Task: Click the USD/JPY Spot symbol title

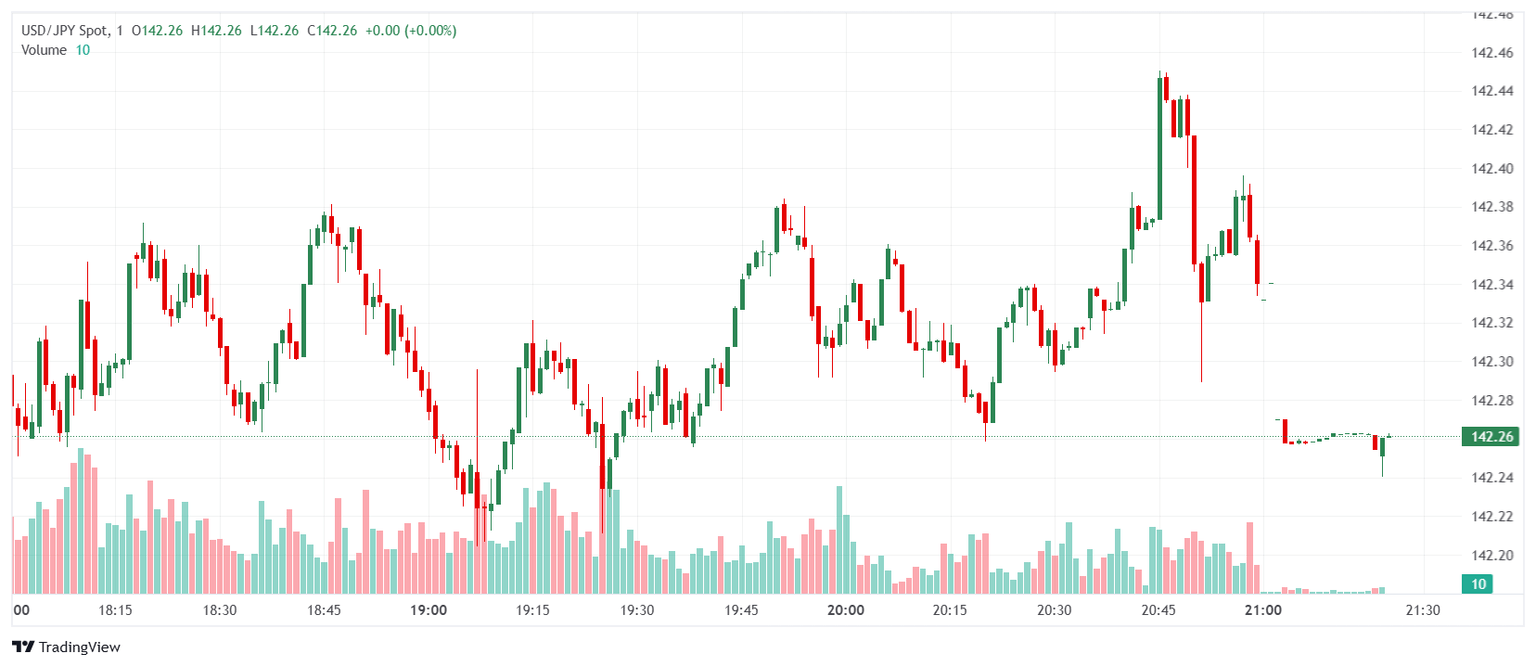Action: [x=66, y=30]
